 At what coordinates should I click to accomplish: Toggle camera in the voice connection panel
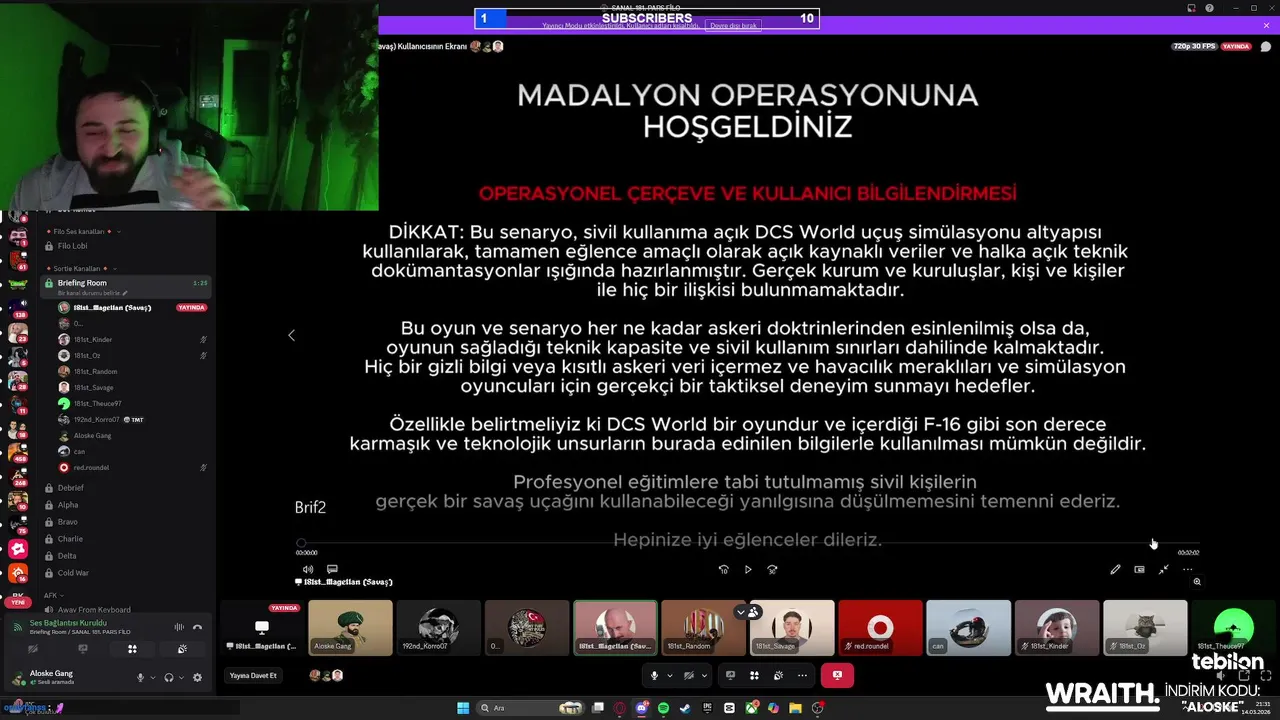pyautogui.click(x=32, y=649)
